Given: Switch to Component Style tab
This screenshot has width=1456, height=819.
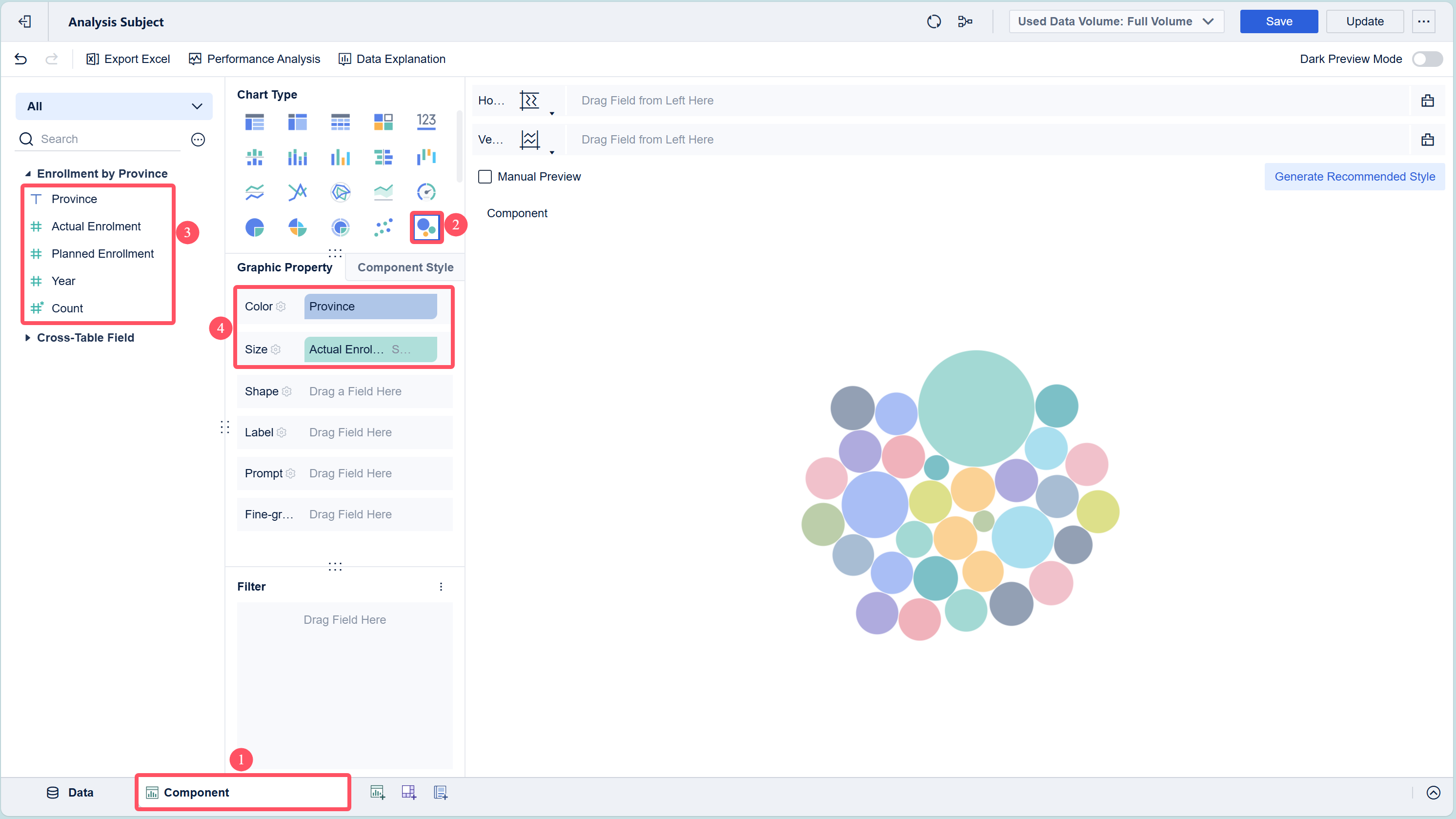Looking at the screenshot, I should point(405,267).
